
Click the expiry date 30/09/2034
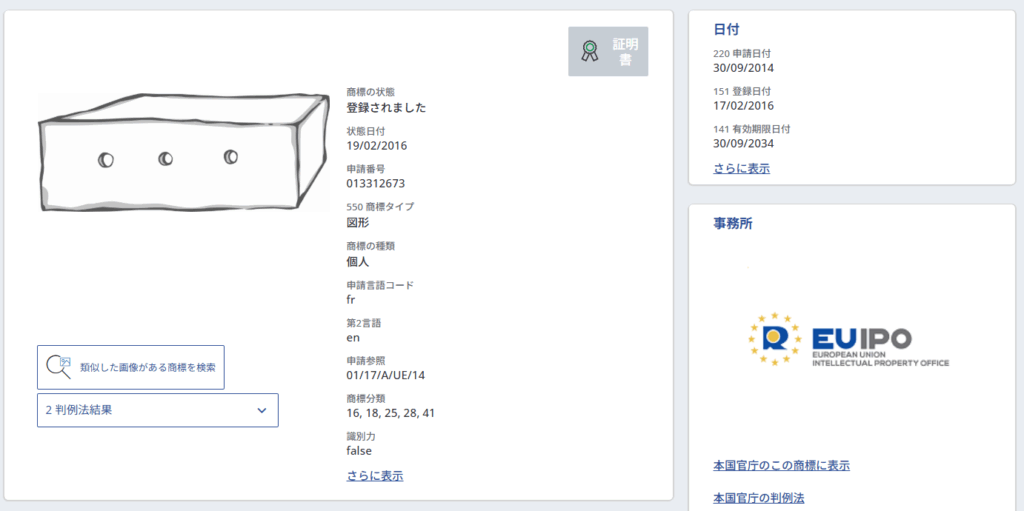click(x=743, y=143)
